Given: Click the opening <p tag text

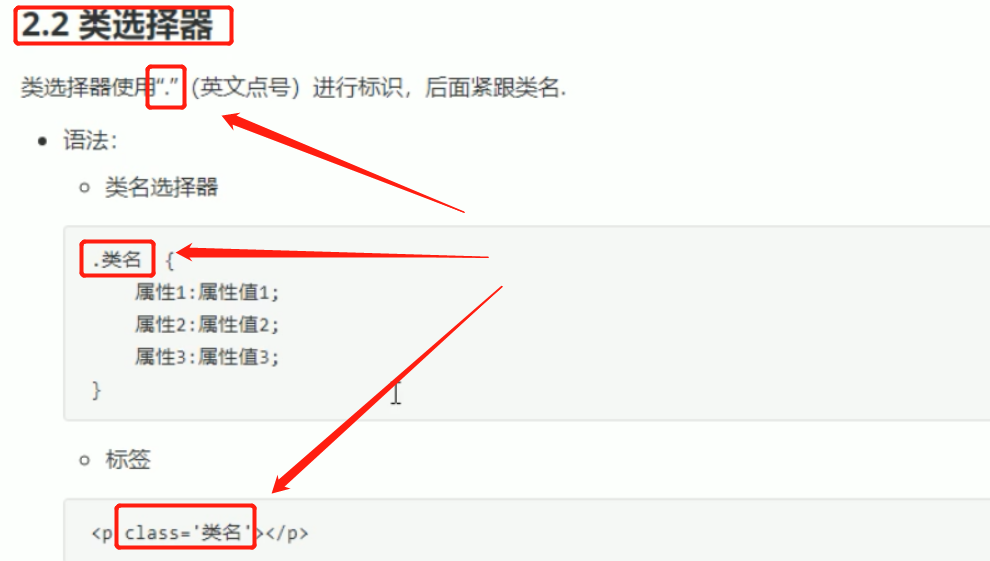Looking at the screenshot, I should (102, 534).
